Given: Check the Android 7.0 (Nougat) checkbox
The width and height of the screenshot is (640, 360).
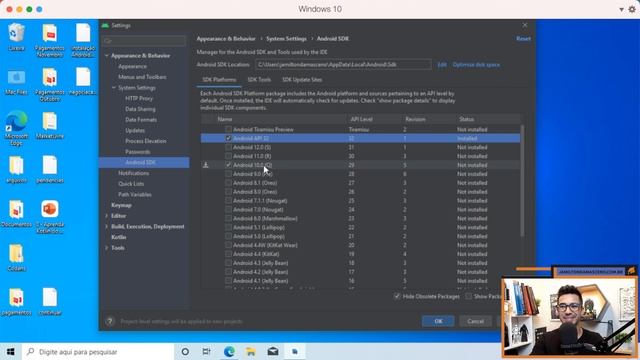Looking at the screenshot, I should (228, 209).
